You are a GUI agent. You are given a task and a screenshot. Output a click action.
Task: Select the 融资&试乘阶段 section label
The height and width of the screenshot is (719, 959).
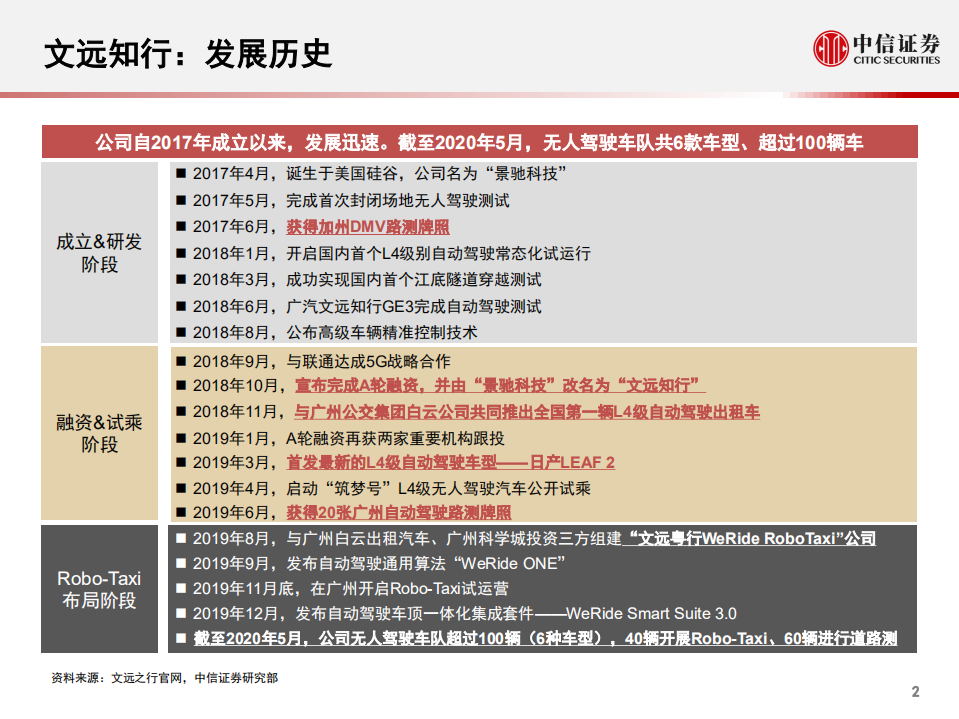click(x=98, y=431)
